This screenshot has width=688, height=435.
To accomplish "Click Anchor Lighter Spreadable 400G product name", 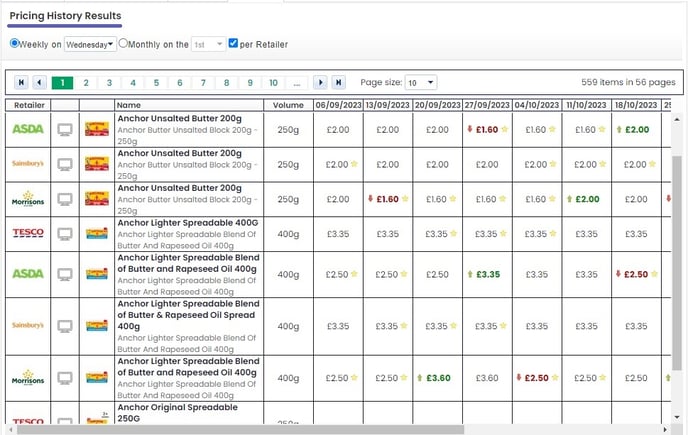I will pyautogui.click(x=188, y=223).
